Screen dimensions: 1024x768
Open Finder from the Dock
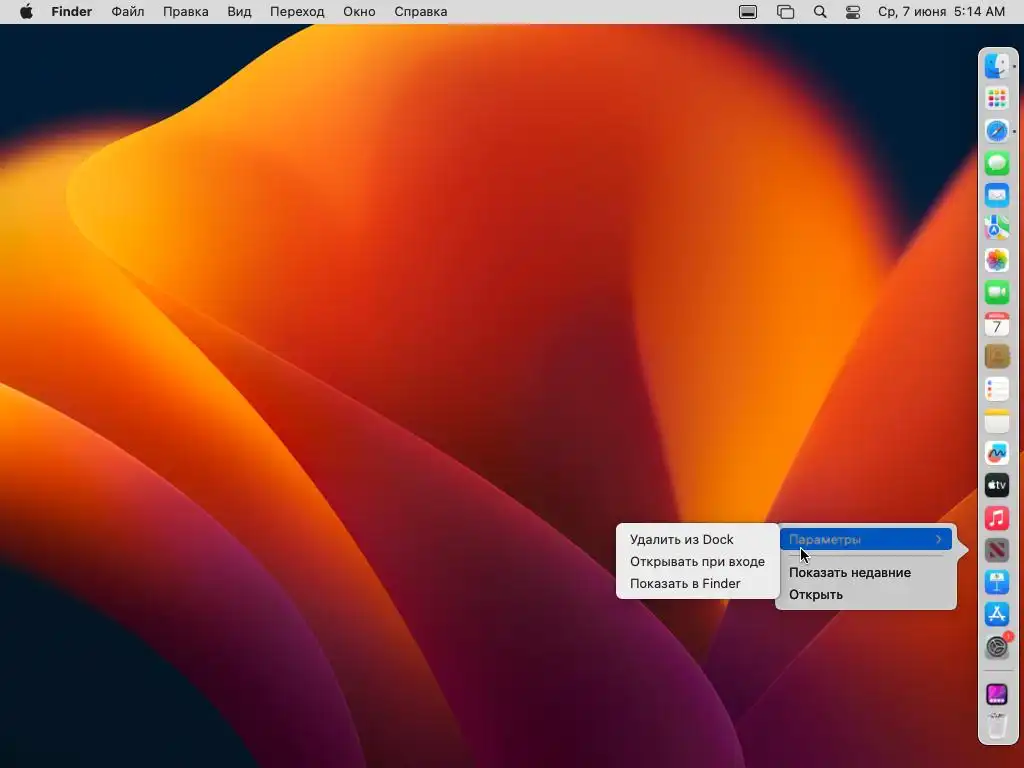click(x=997, y=66)
